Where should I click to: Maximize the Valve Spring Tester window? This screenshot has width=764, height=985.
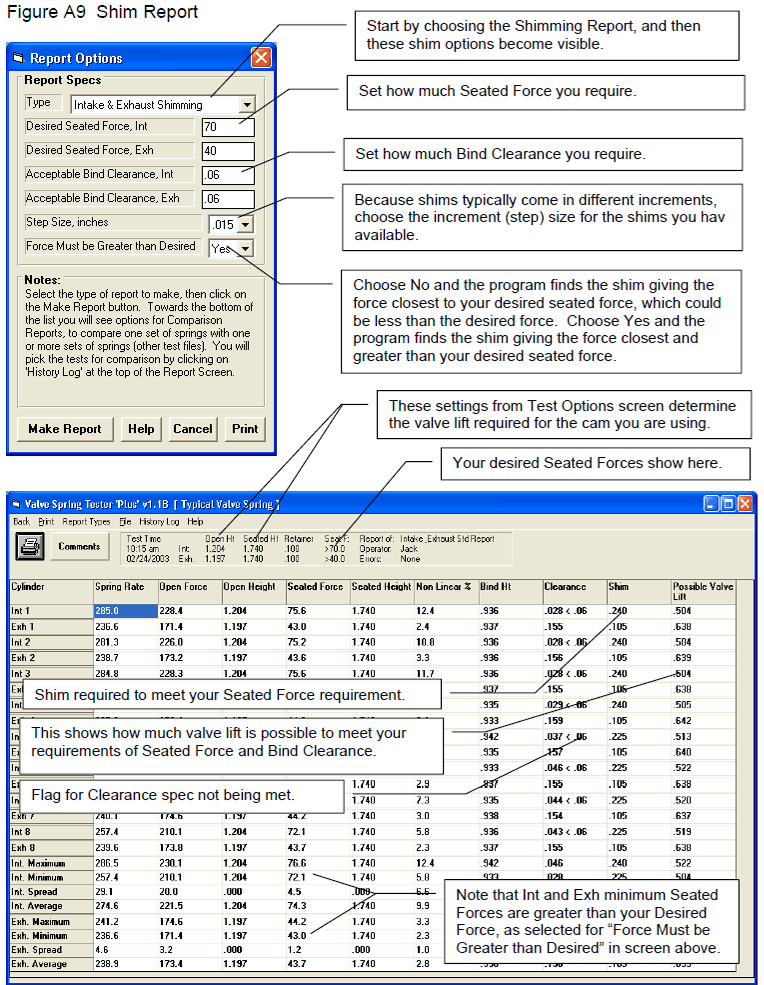point(728,503)
